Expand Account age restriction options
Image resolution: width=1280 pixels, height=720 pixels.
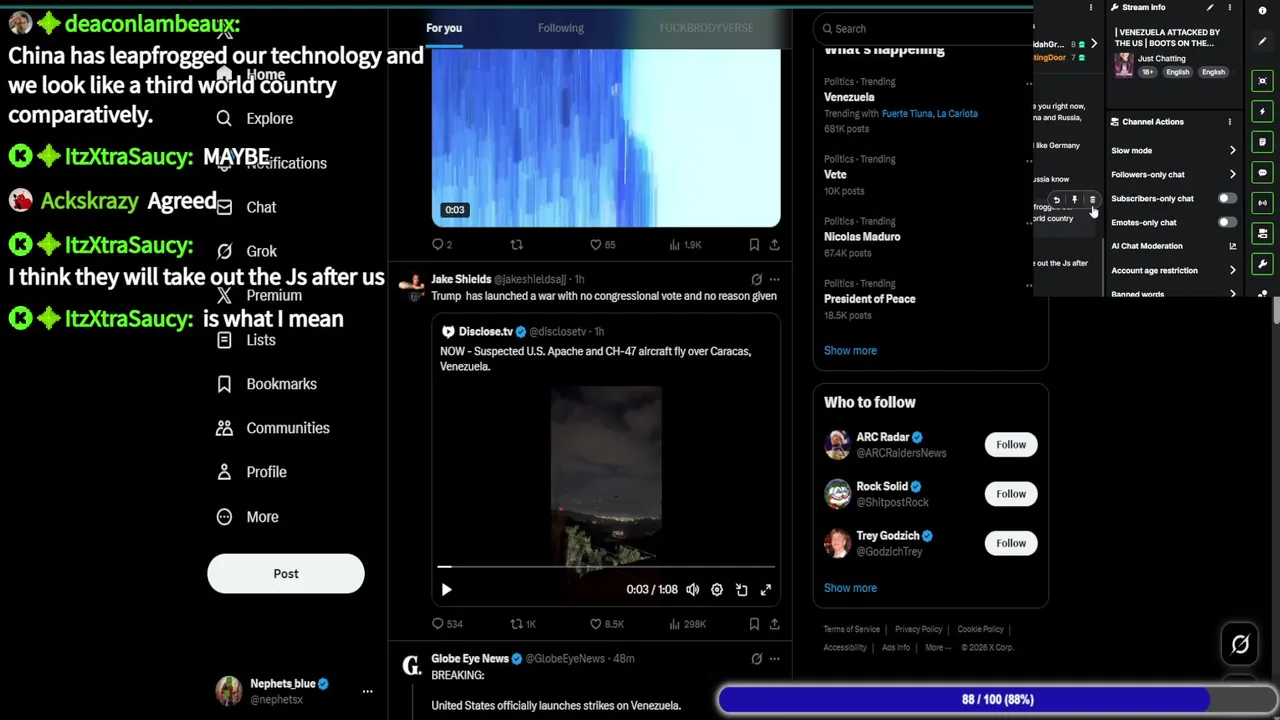[1174, 270]
